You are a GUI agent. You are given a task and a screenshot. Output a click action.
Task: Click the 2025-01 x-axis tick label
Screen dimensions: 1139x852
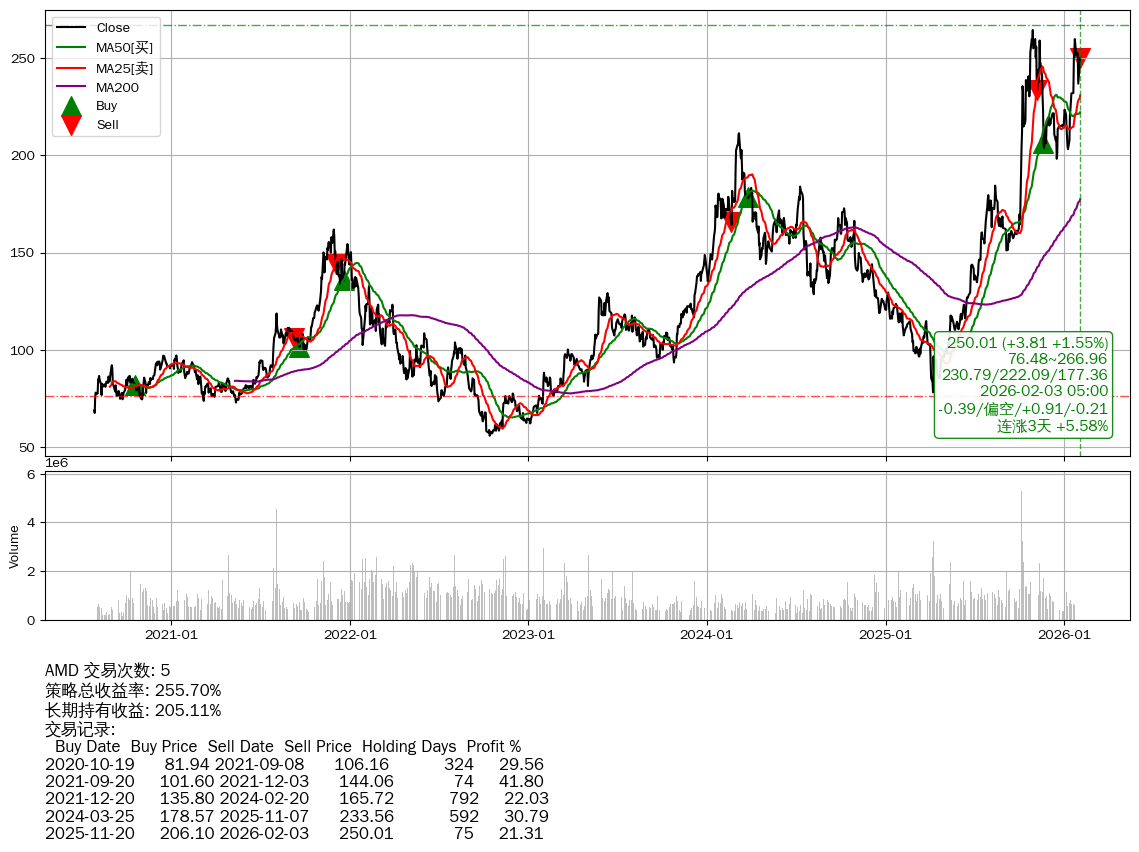coord(886,634)
